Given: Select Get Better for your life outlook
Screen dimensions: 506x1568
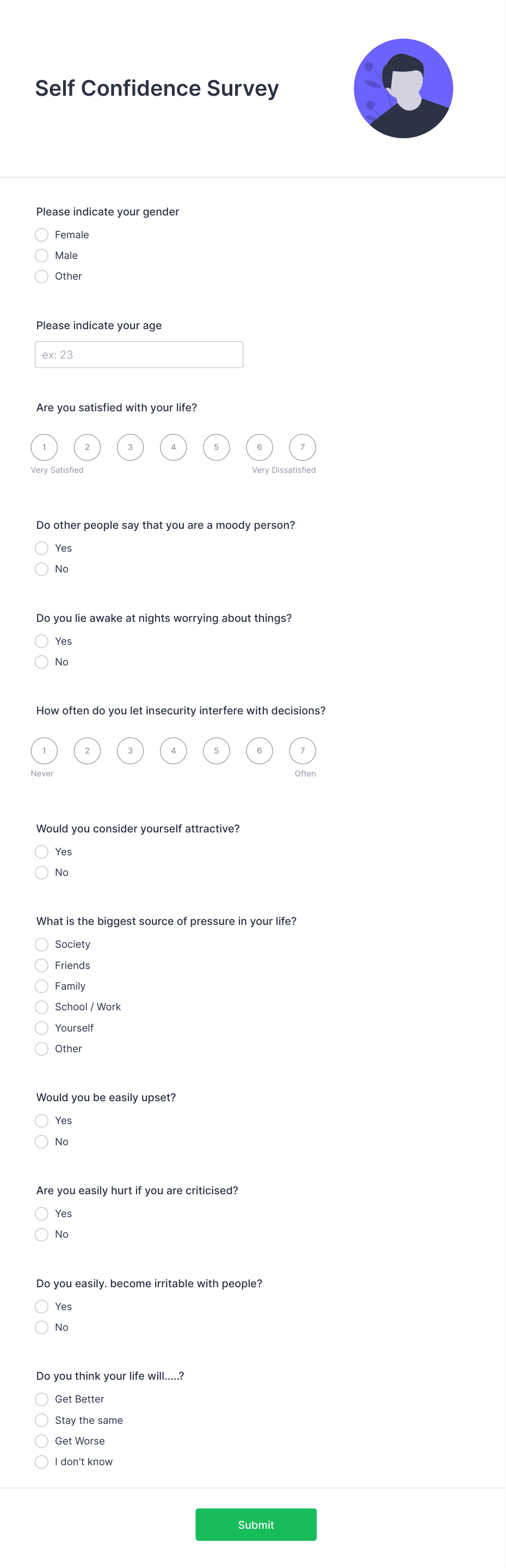Looking at the screenshot, I should (x=41, y=1399).
